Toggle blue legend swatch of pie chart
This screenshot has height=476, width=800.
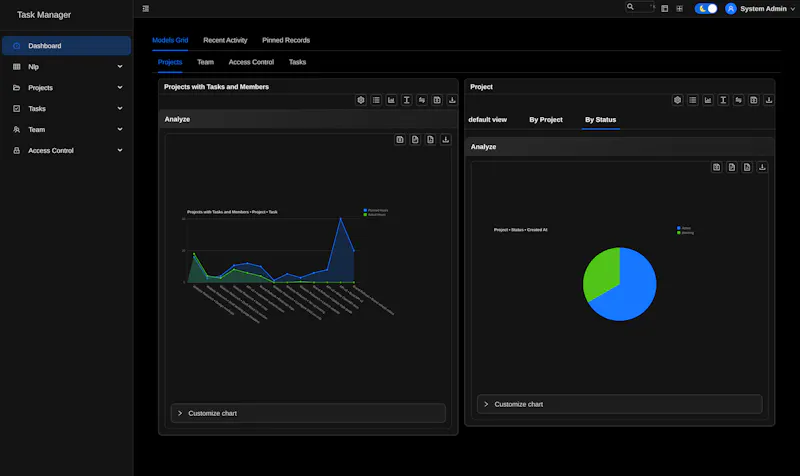tap(679, 228)
